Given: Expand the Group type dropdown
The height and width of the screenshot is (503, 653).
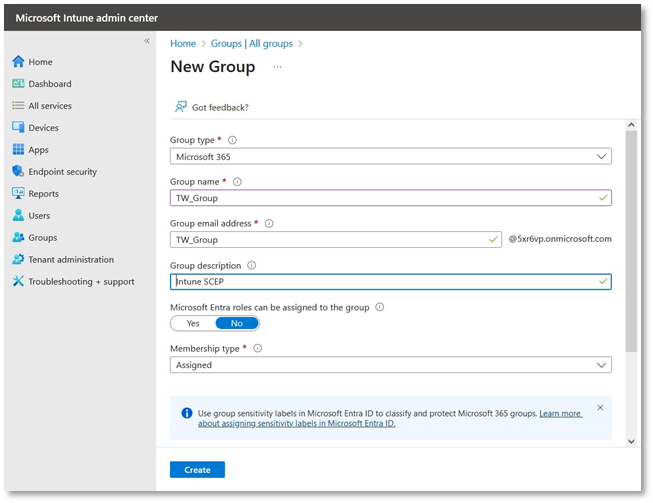Looking at the screenshot, I should [390, 157].
